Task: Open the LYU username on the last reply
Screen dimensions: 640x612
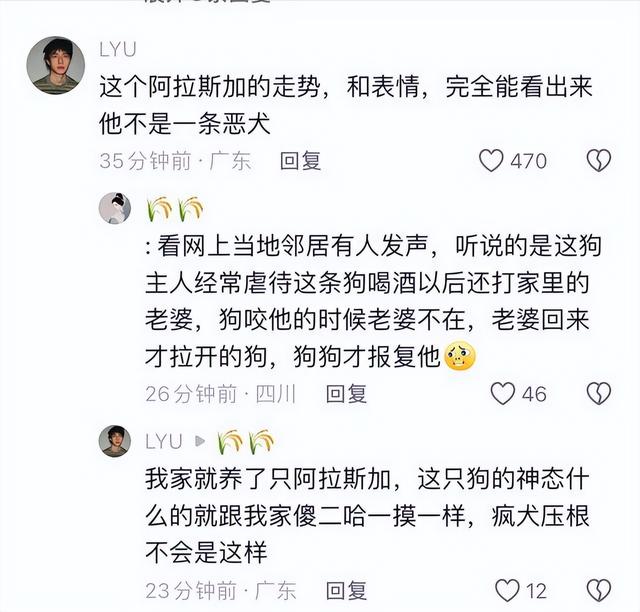Action: click(x=163, y=440)
